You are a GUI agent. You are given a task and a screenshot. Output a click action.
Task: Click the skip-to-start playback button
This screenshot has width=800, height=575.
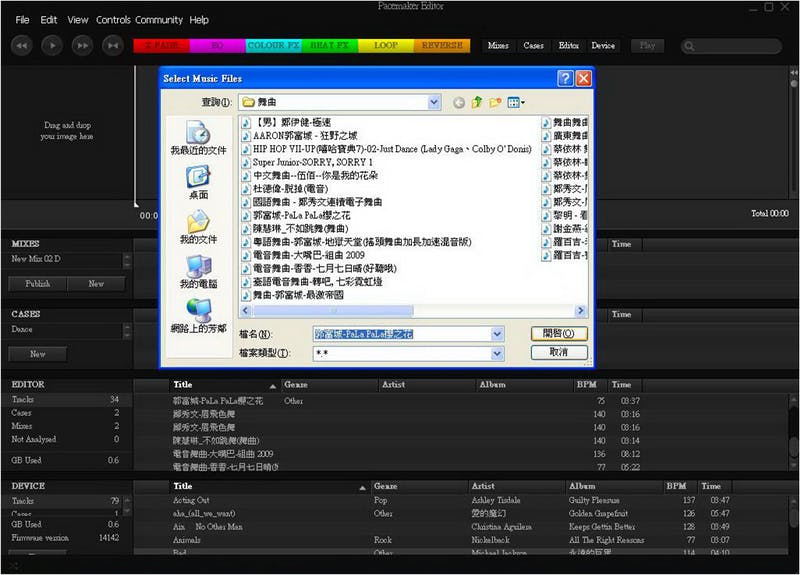click(x=113, y=45)
